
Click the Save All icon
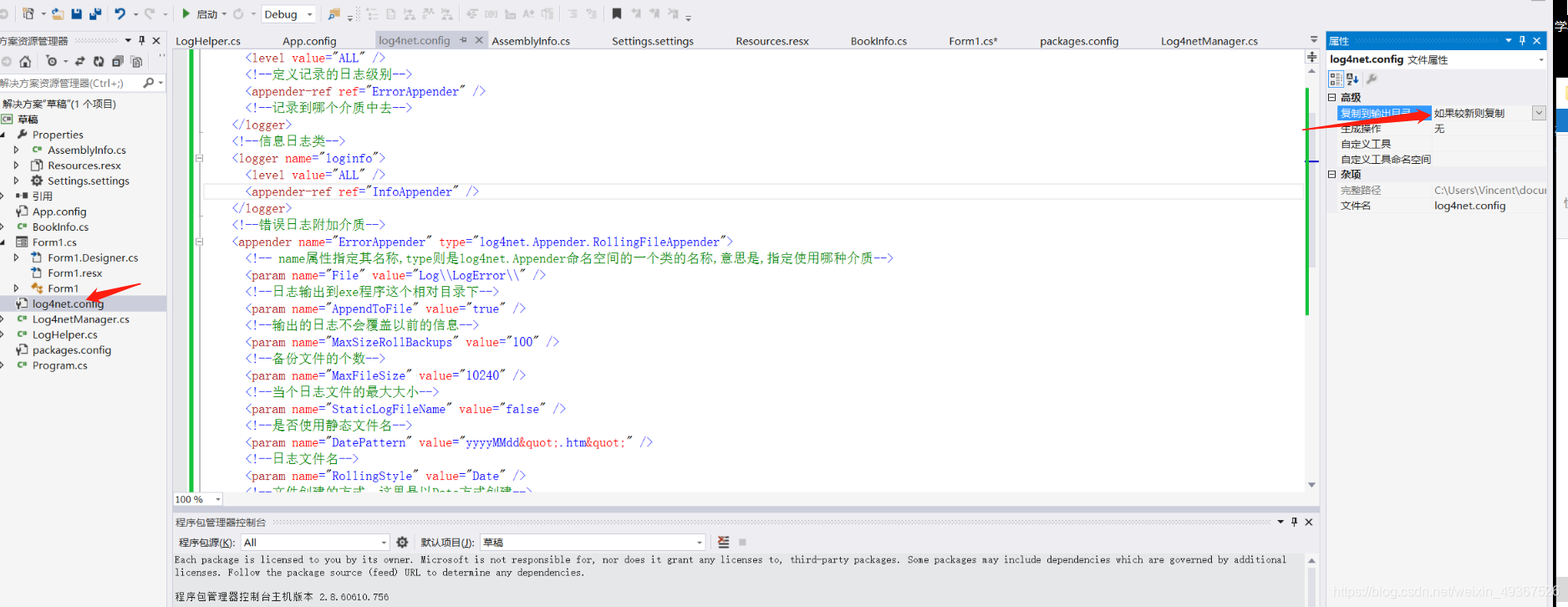pos(95,14)
